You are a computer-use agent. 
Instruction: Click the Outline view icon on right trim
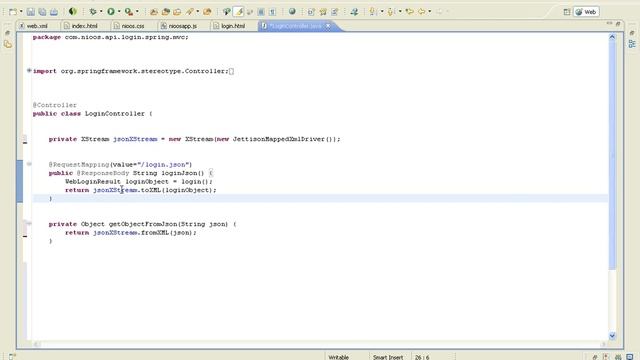pos(632,44)
